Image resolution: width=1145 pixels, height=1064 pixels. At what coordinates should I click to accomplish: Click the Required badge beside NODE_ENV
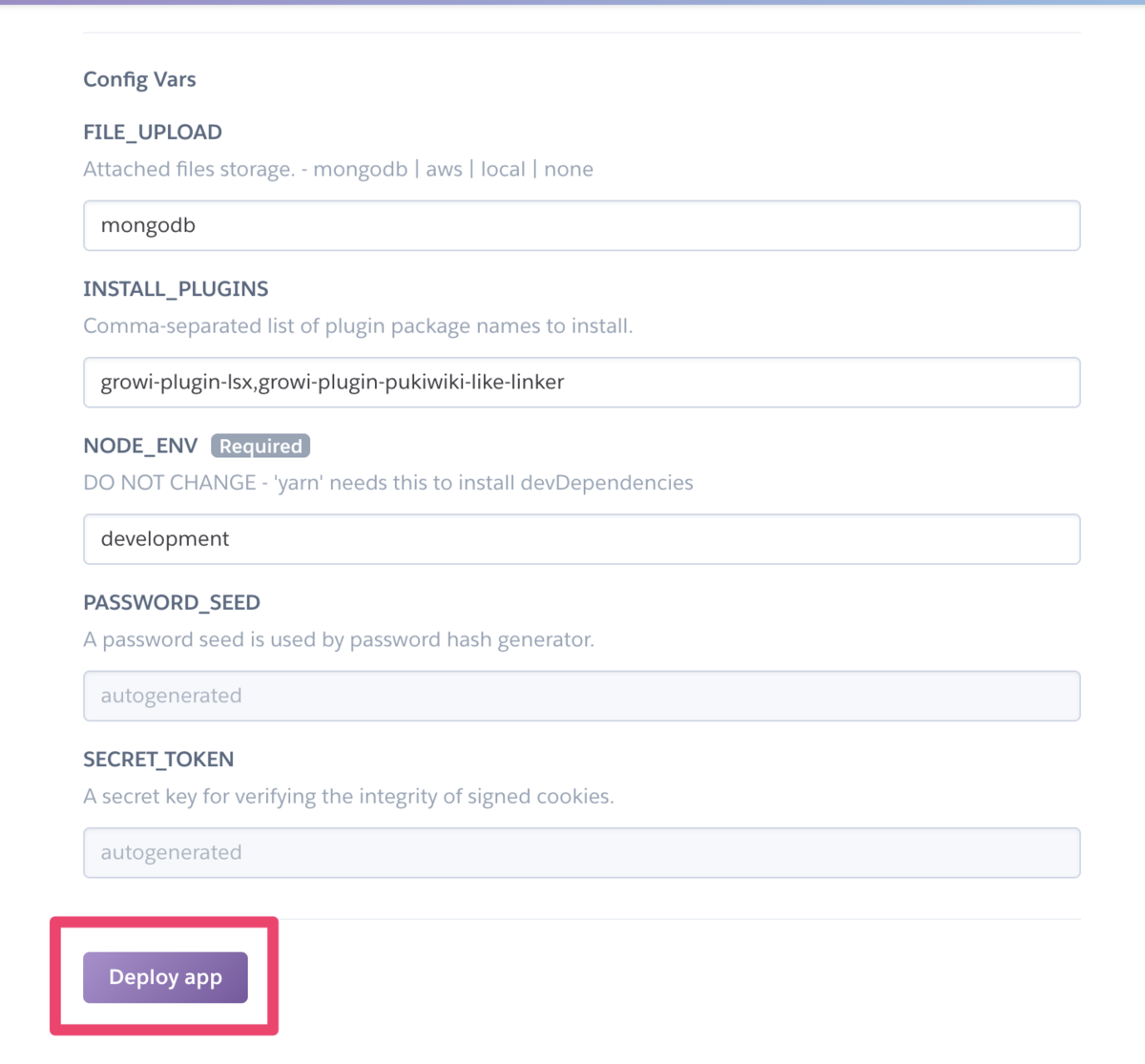click(260, 446)
